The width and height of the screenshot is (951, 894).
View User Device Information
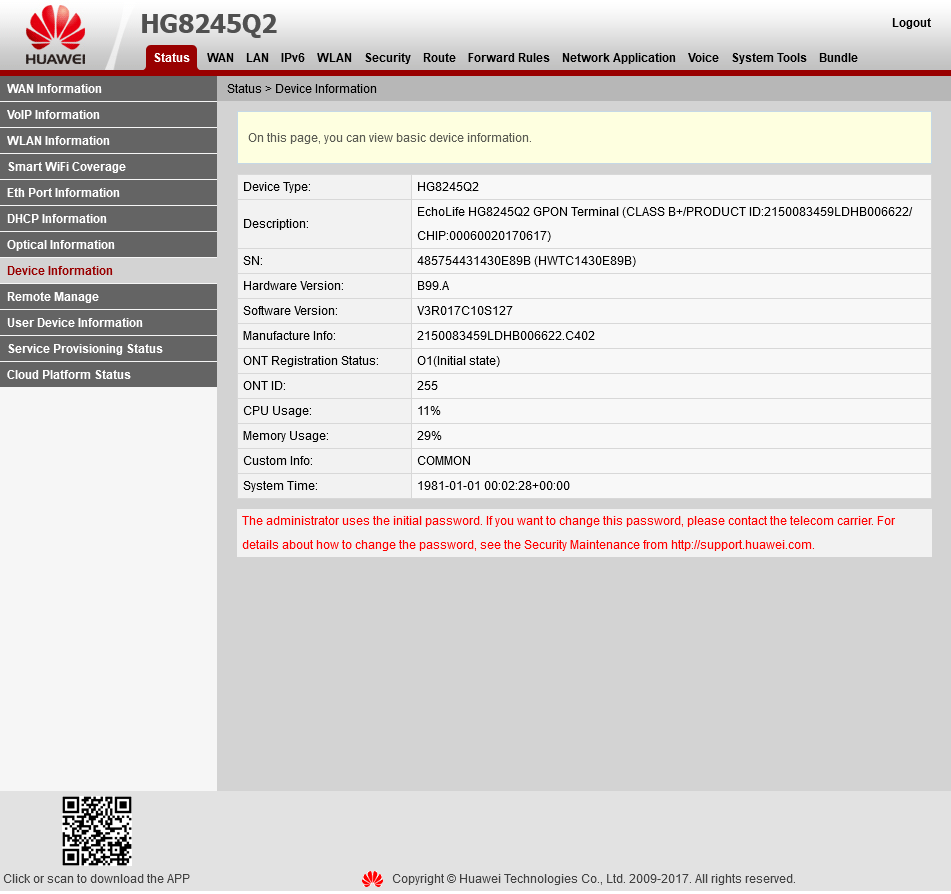click(109, 323)
